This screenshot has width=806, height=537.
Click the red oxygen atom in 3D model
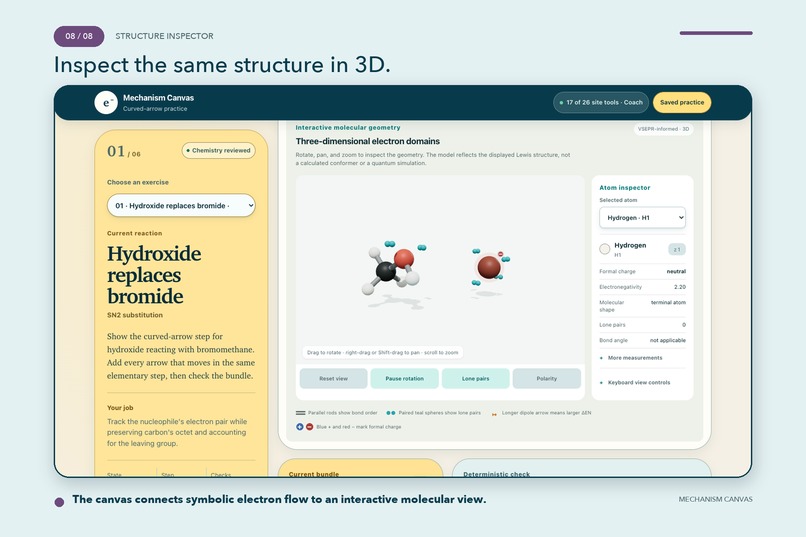pyautogui.click(x=404, y=258)
